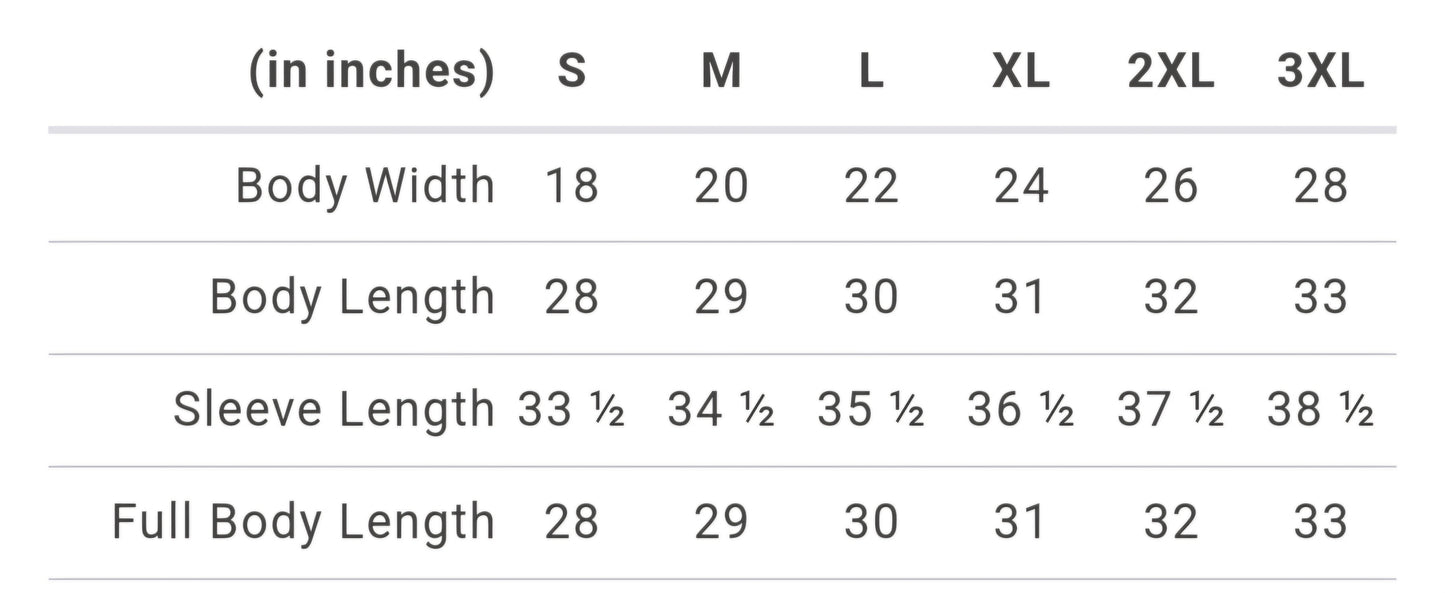1445x593 pixels.
Task: Click the S size column header
Action: [x=571, y=73]
